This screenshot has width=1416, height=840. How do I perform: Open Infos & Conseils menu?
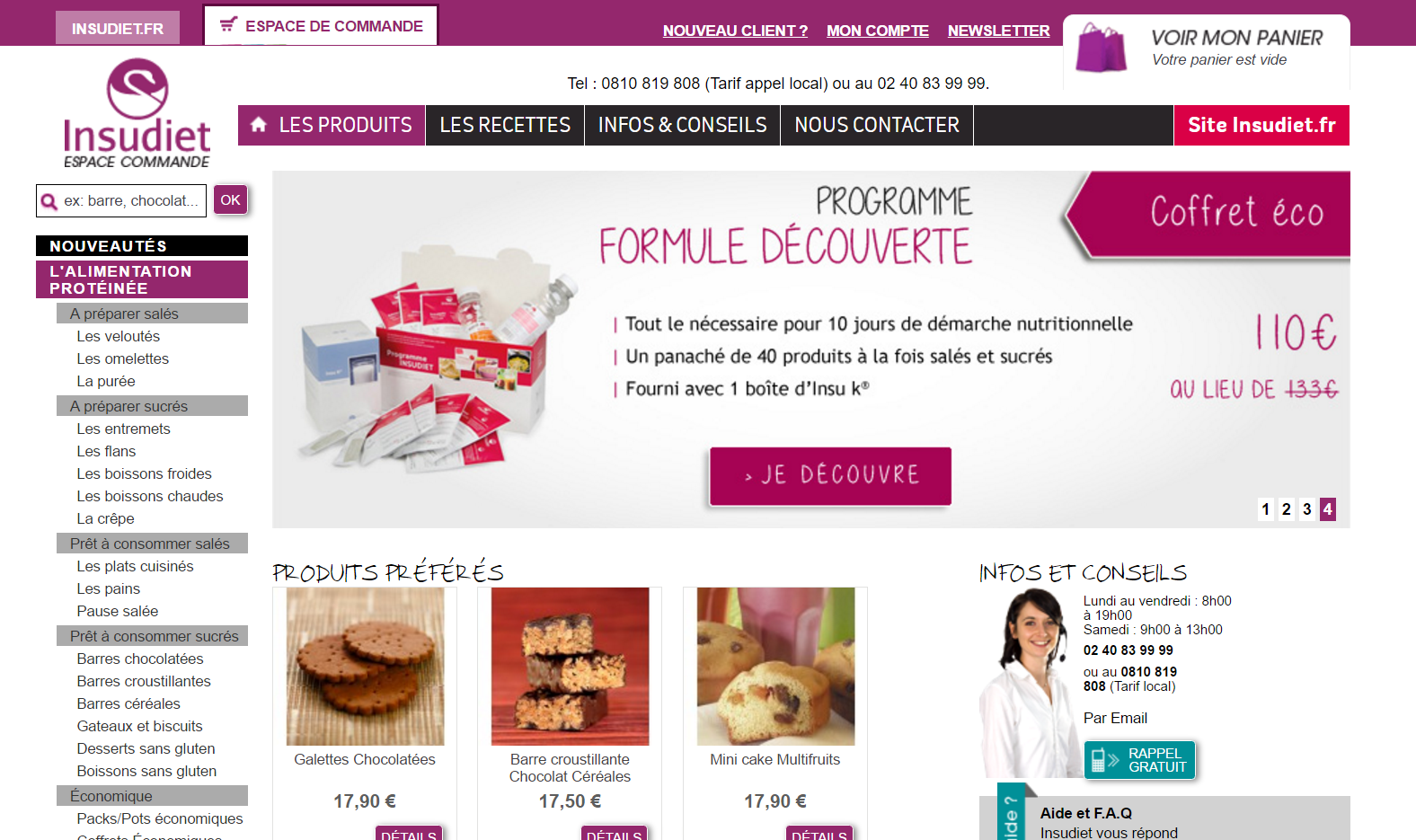[x=683, y=125]
